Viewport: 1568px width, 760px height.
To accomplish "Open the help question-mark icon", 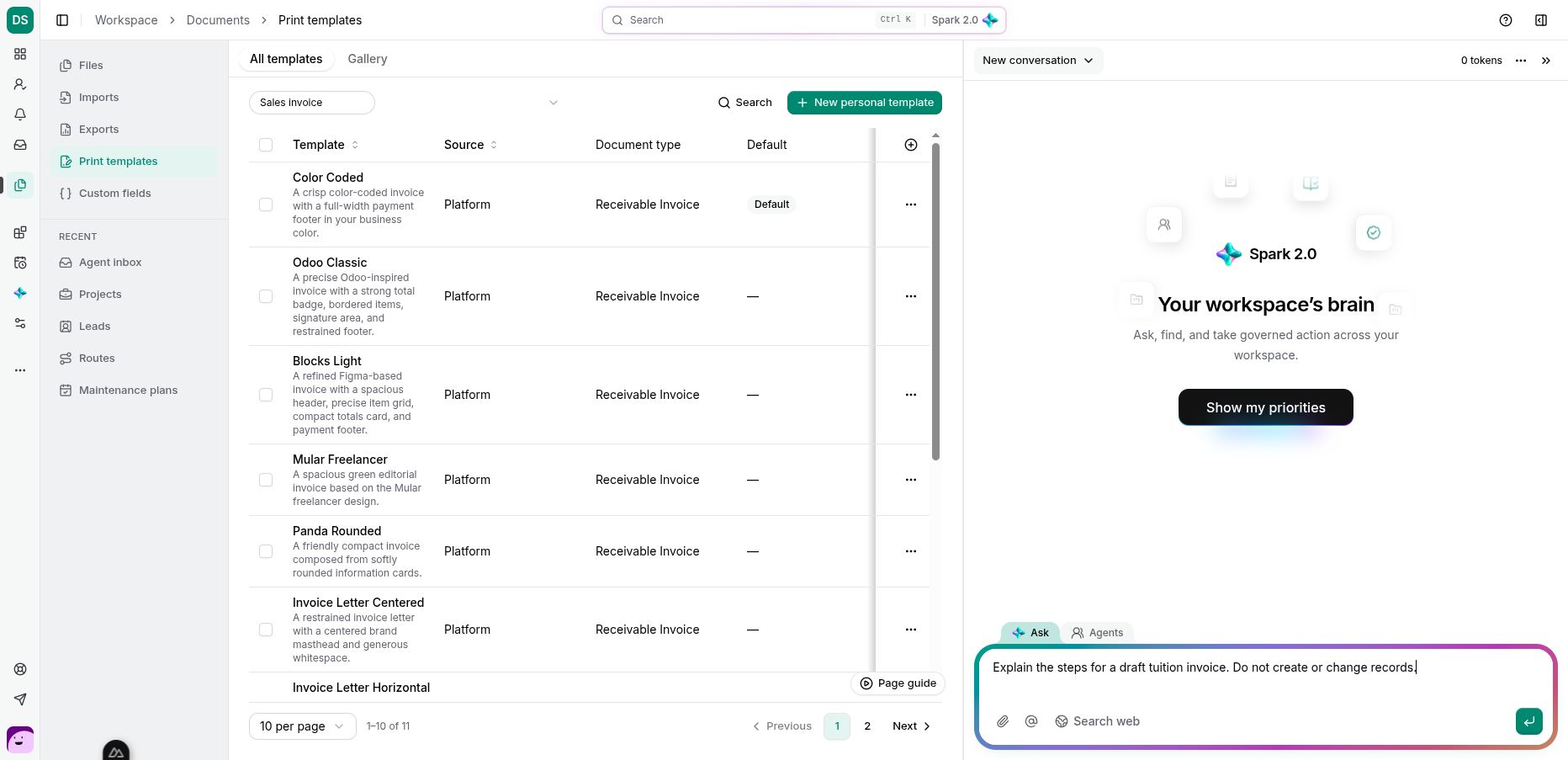I will coord(1506,20).
